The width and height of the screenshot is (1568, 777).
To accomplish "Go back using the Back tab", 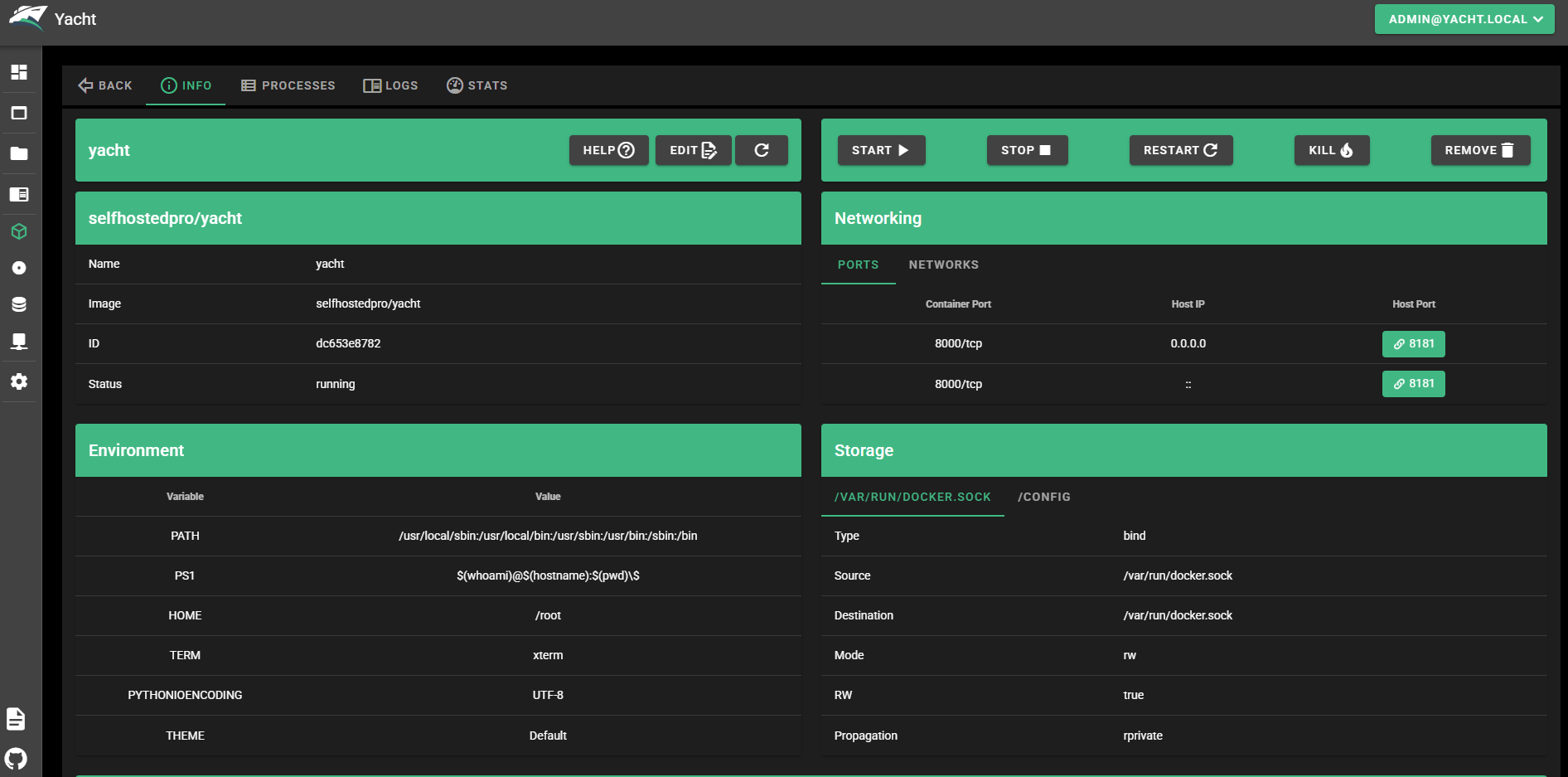I will point(105,85).
